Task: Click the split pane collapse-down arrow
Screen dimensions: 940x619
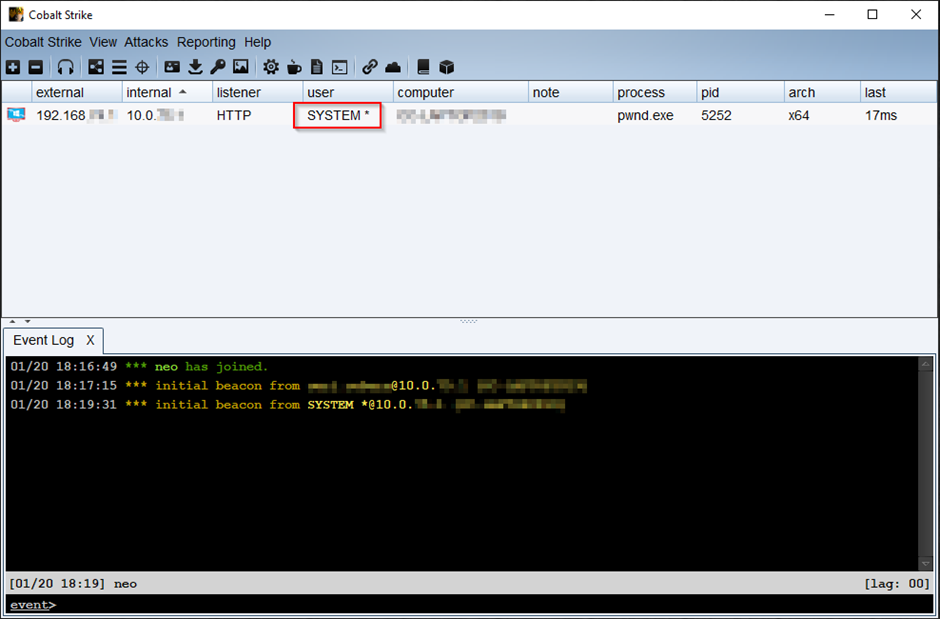Action: point(28,322)
